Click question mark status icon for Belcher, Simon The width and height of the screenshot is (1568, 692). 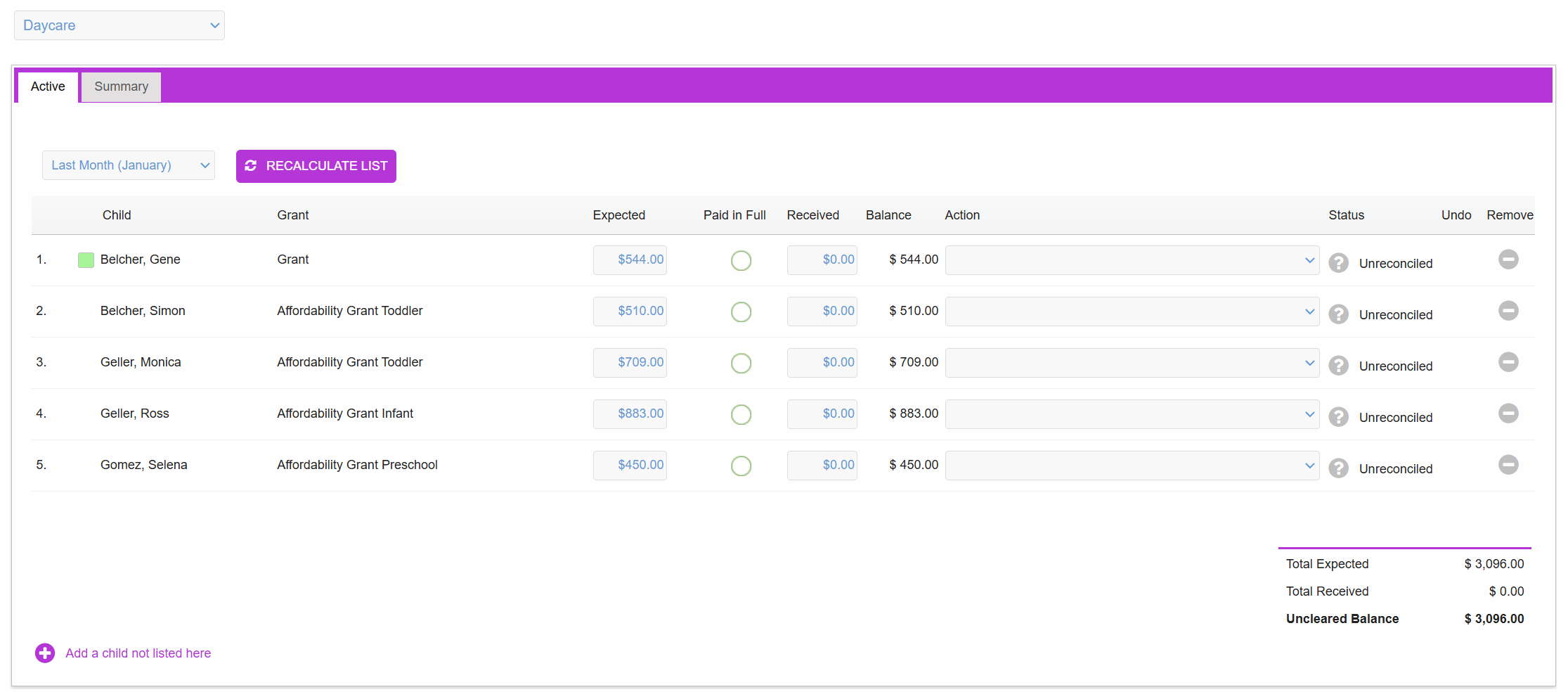tap(1338, 314)
